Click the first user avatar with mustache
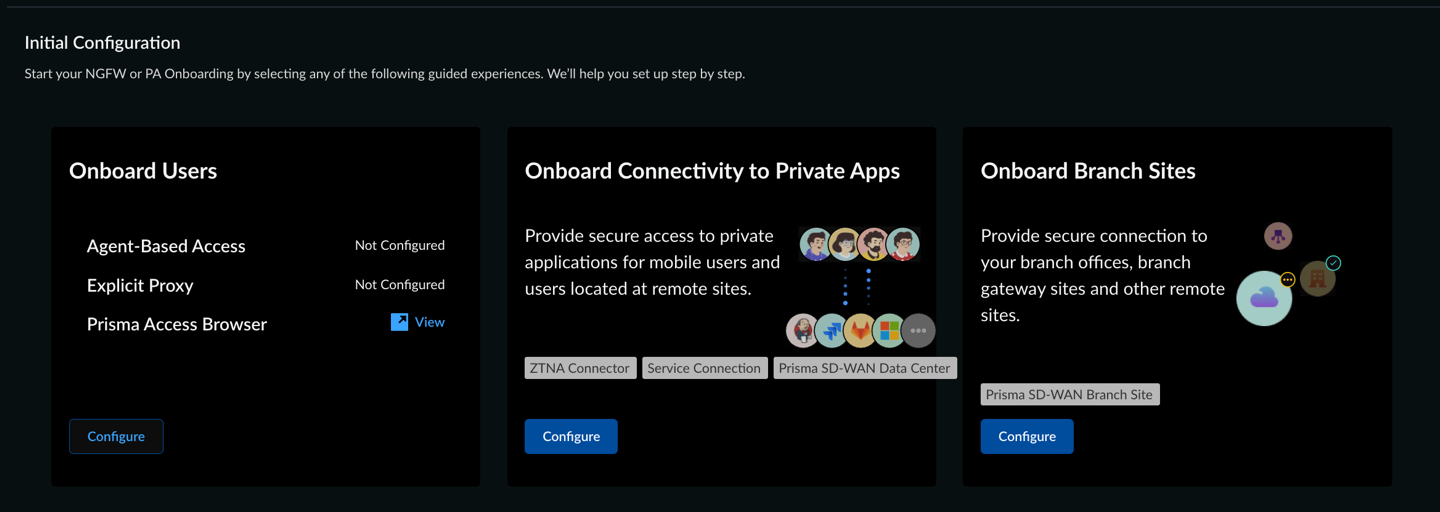This screenshot has width=1440, height=512. (x=816, y=244)
